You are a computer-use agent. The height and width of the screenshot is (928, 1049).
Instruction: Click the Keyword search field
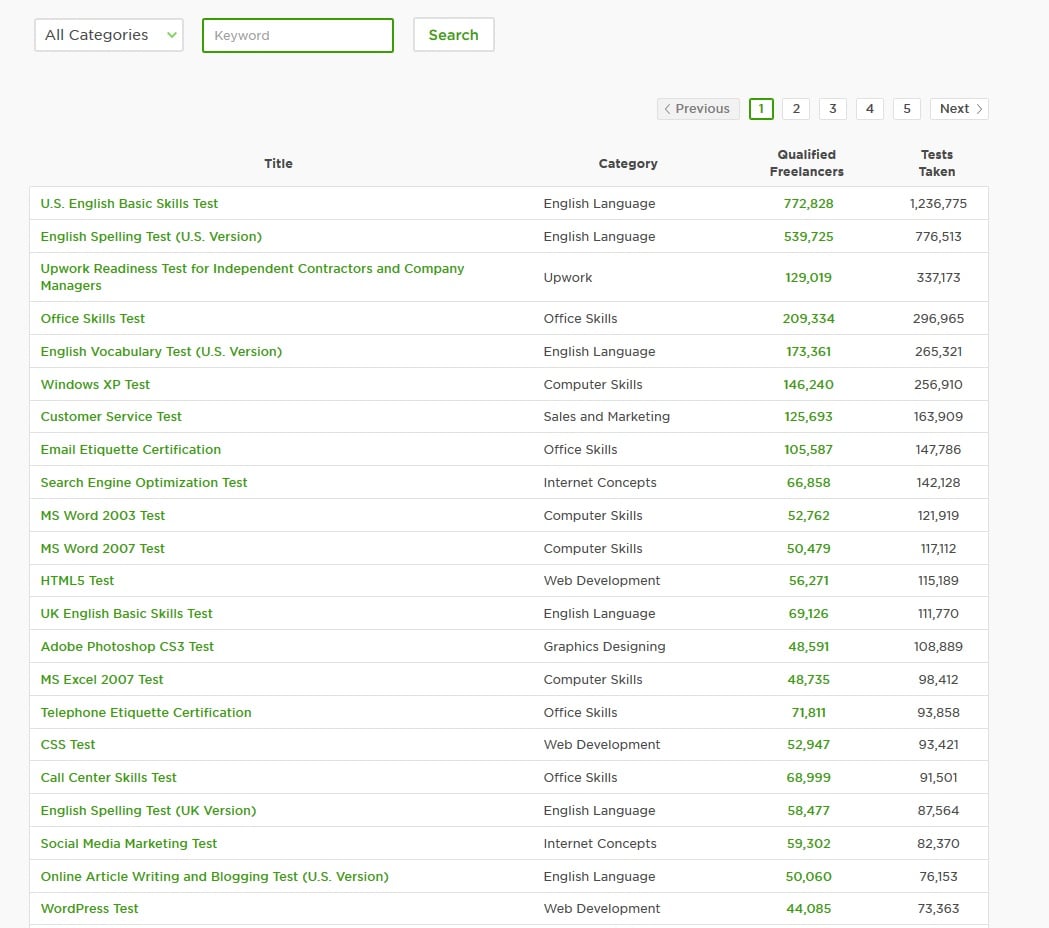298,35
